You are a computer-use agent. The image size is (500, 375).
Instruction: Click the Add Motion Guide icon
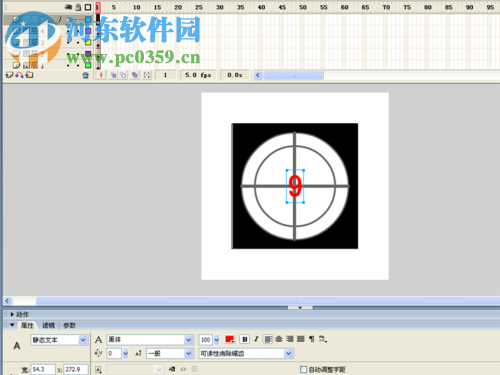tap(19, 75)
